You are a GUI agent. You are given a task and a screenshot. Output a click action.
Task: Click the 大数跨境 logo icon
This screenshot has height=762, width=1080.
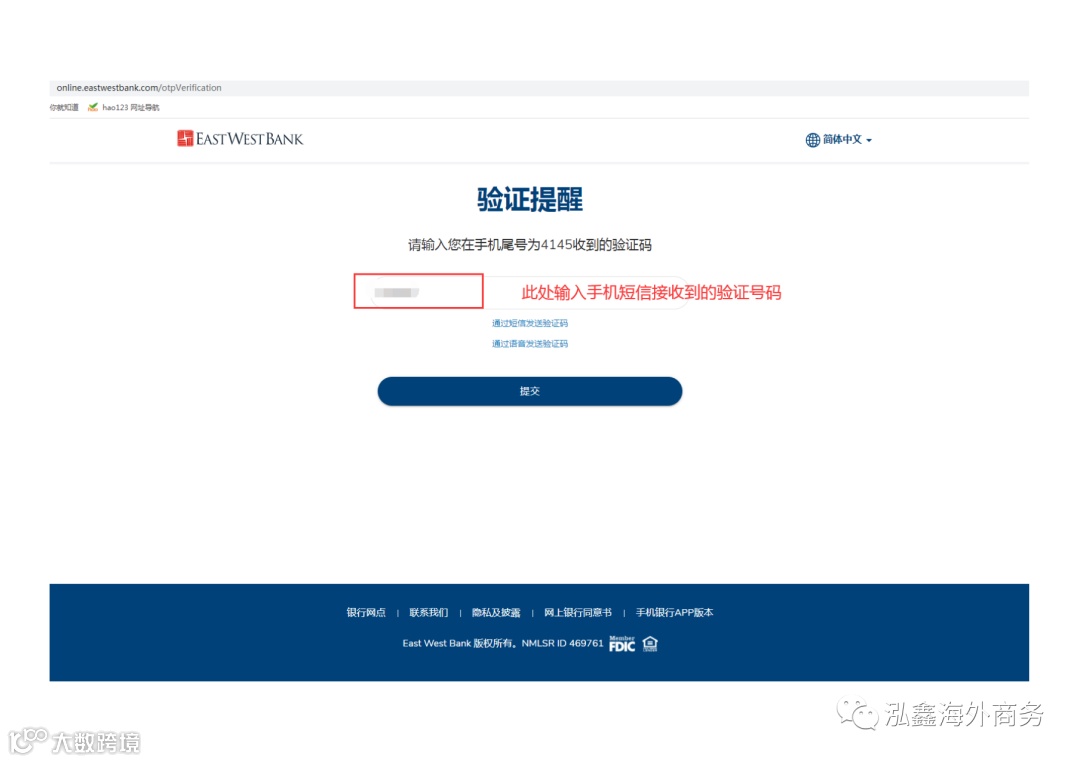coord(28,740)
